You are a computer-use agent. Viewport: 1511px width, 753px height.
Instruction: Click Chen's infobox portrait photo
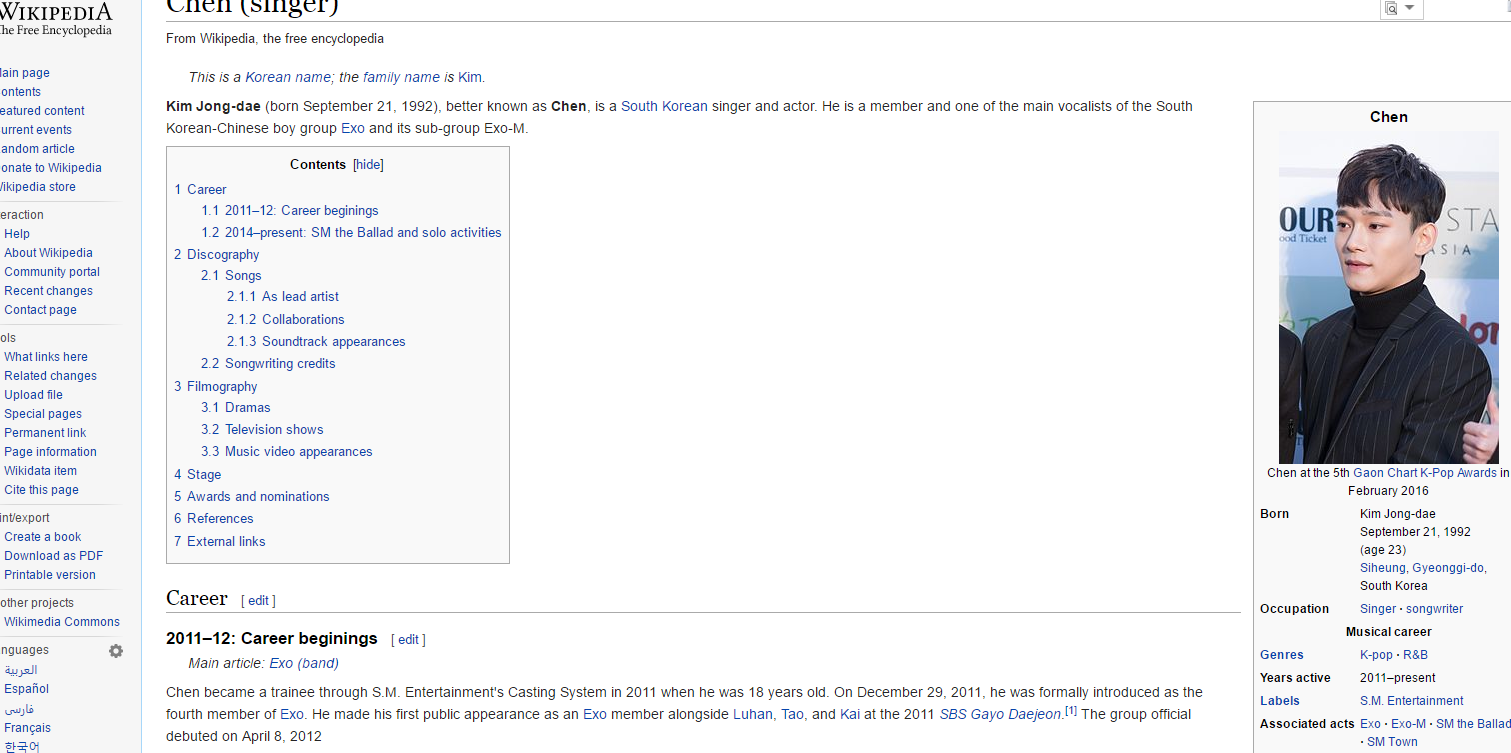click(1388, 295)
